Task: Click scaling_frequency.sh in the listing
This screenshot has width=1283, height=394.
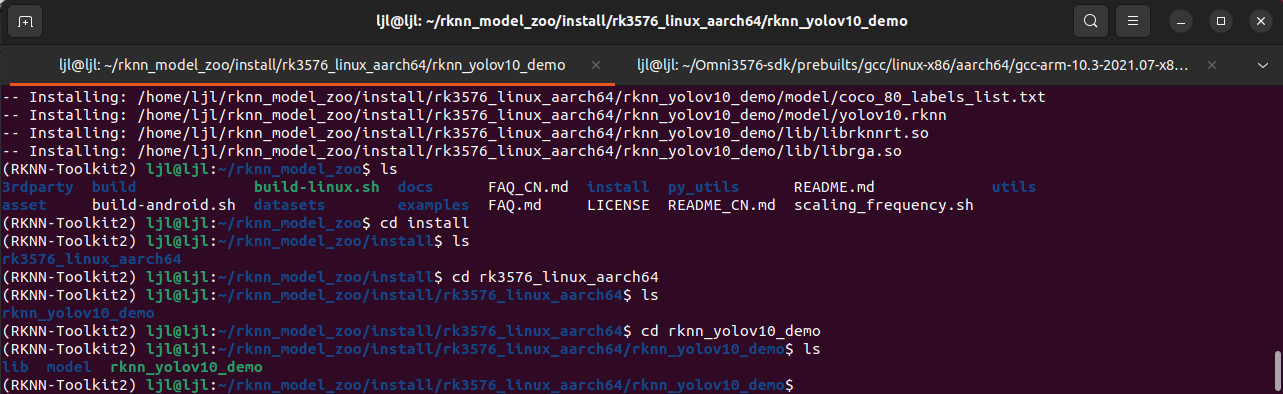Action: 883,205
